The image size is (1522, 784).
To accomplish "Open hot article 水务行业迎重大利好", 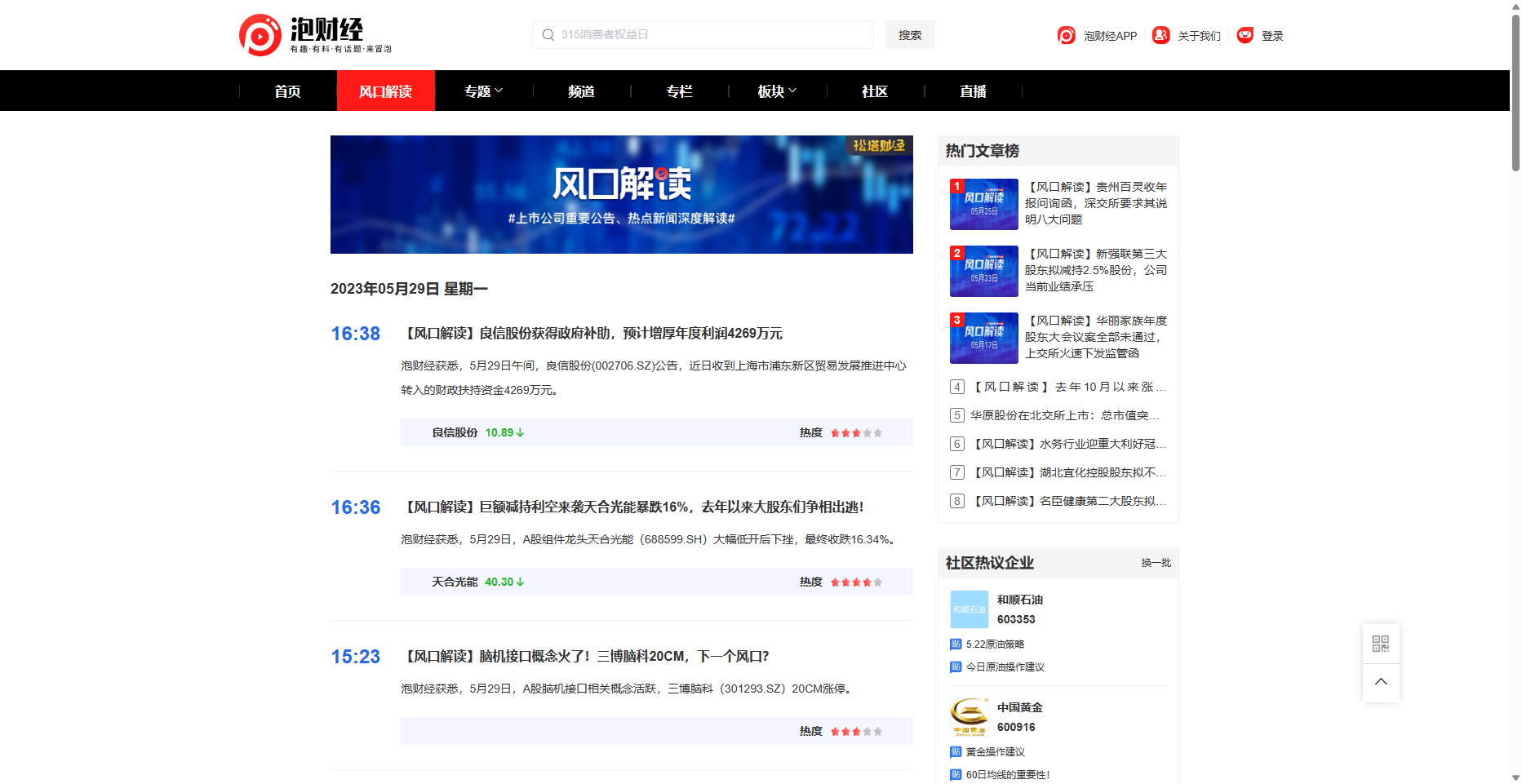I will 1068,444.
